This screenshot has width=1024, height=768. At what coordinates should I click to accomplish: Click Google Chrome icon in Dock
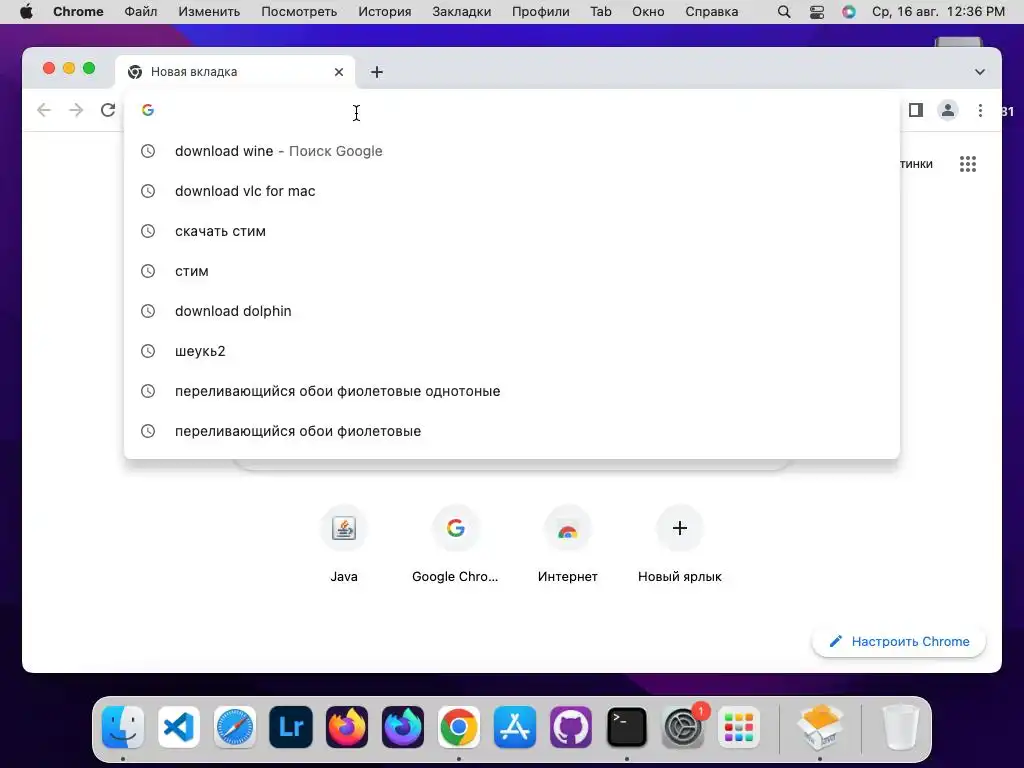[x=459, y=727]
